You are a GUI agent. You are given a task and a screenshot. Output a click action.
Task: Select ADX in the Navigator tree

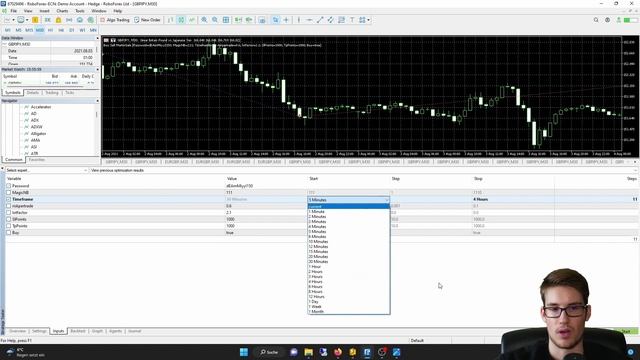coord(35,120)
